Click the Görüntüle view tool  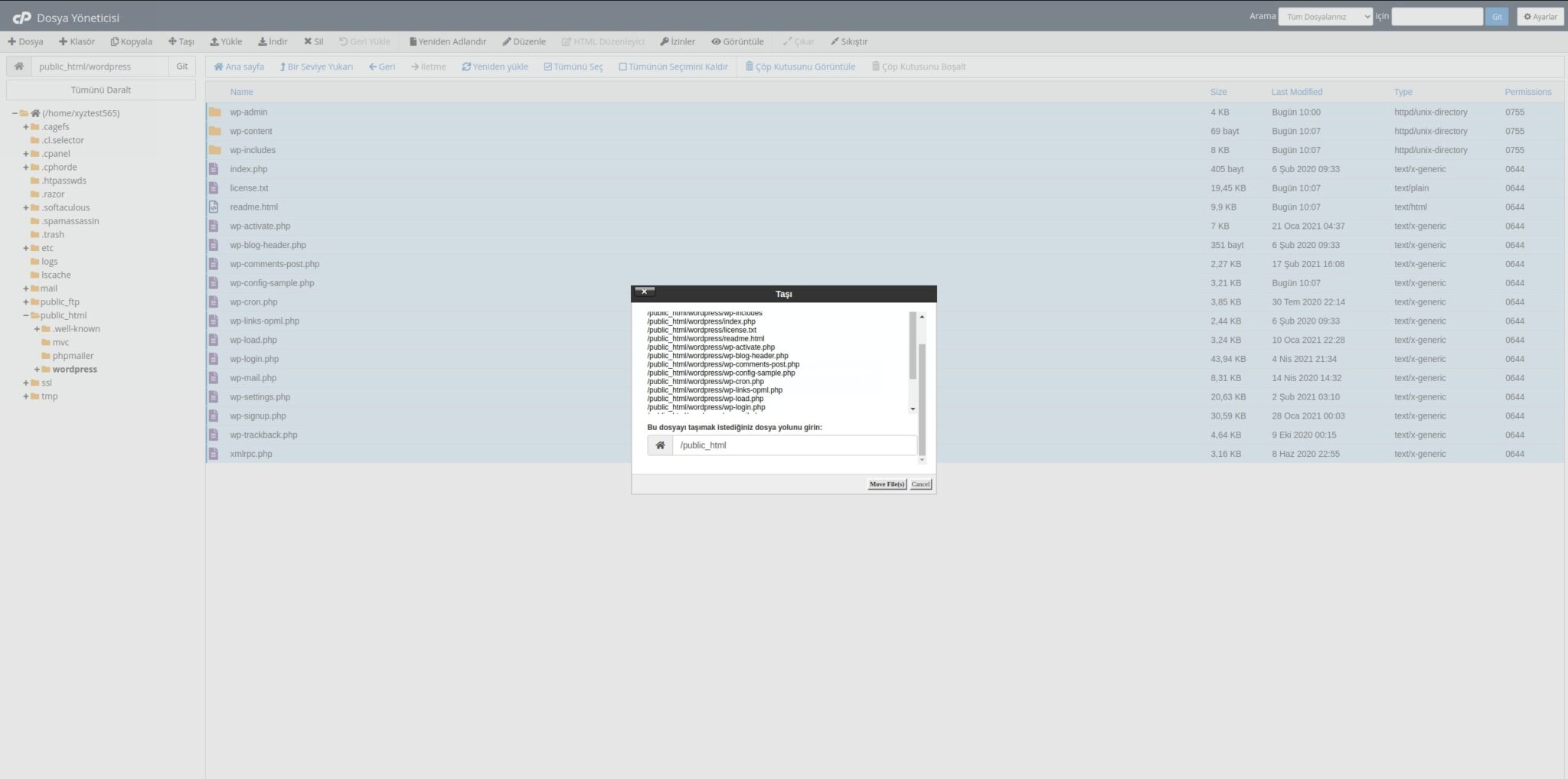click(x=737, y=41)
